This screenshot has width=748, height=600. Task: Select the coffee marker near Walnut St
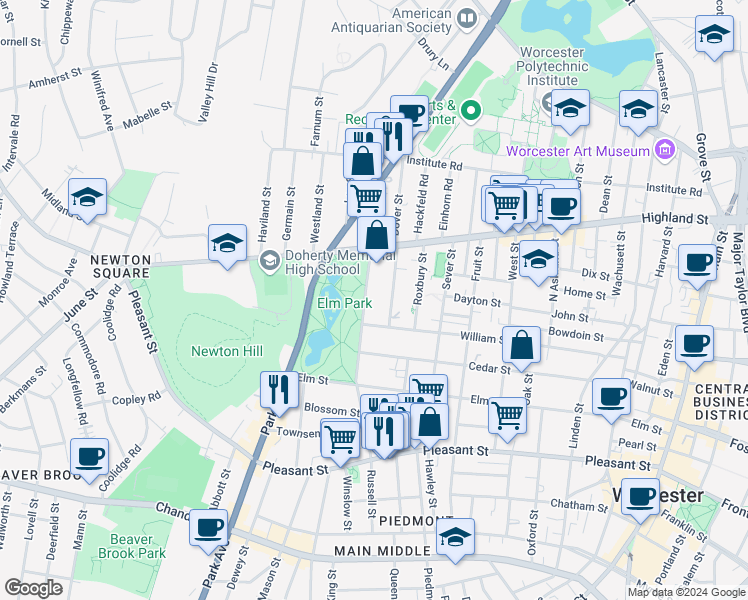pyautogui.click(x=611, y=400)
